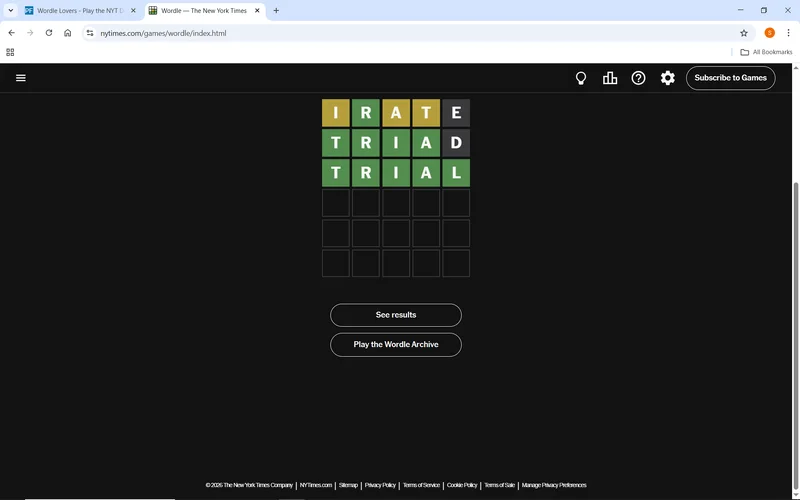Go forward in browser history
Image resolution: width=800 pixels, height=500 pixels.
pyautogui.click(x=30, y=33)
